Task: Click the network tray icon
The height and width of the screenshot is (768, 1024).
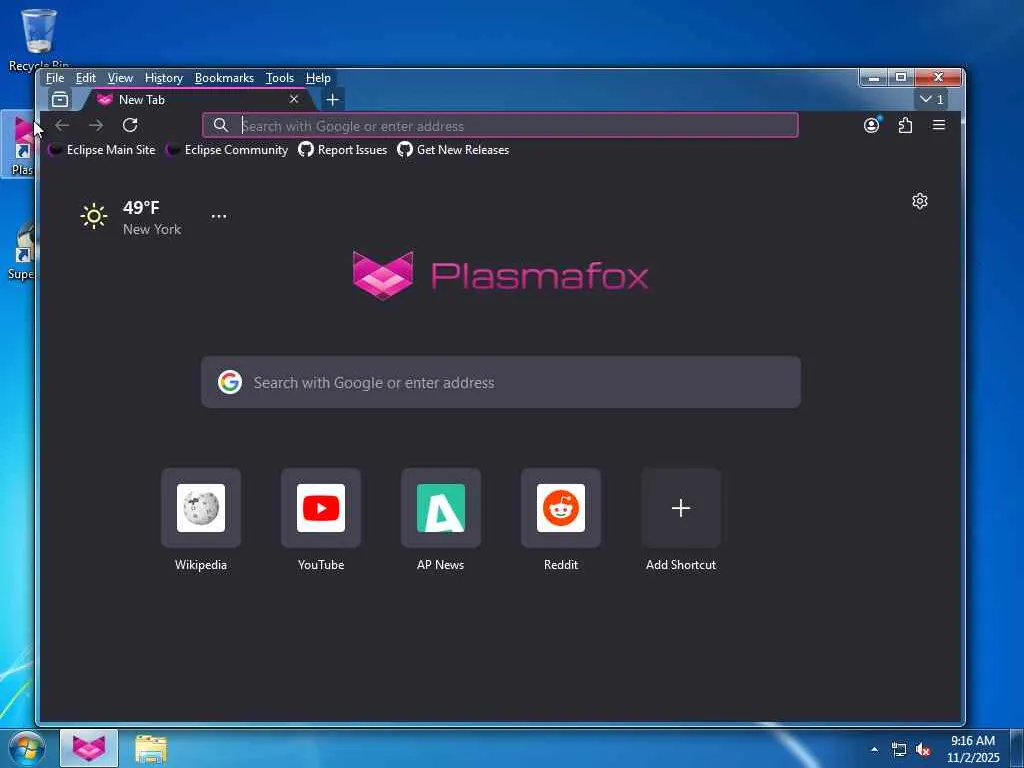Action: (x=899, y=749)
